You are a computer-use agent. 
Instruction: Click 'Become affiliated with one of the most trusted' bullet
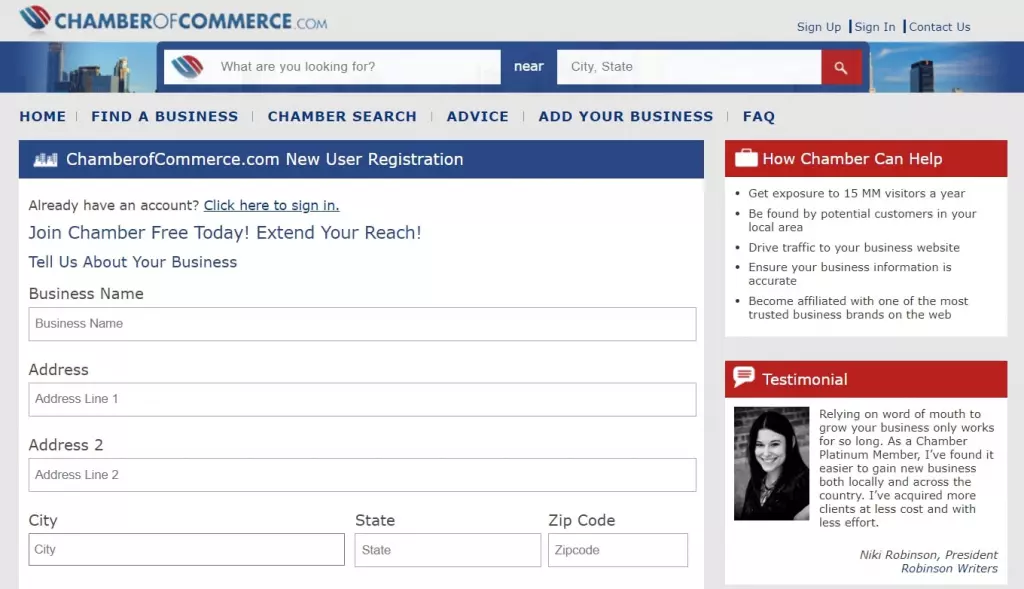point(858,308)
